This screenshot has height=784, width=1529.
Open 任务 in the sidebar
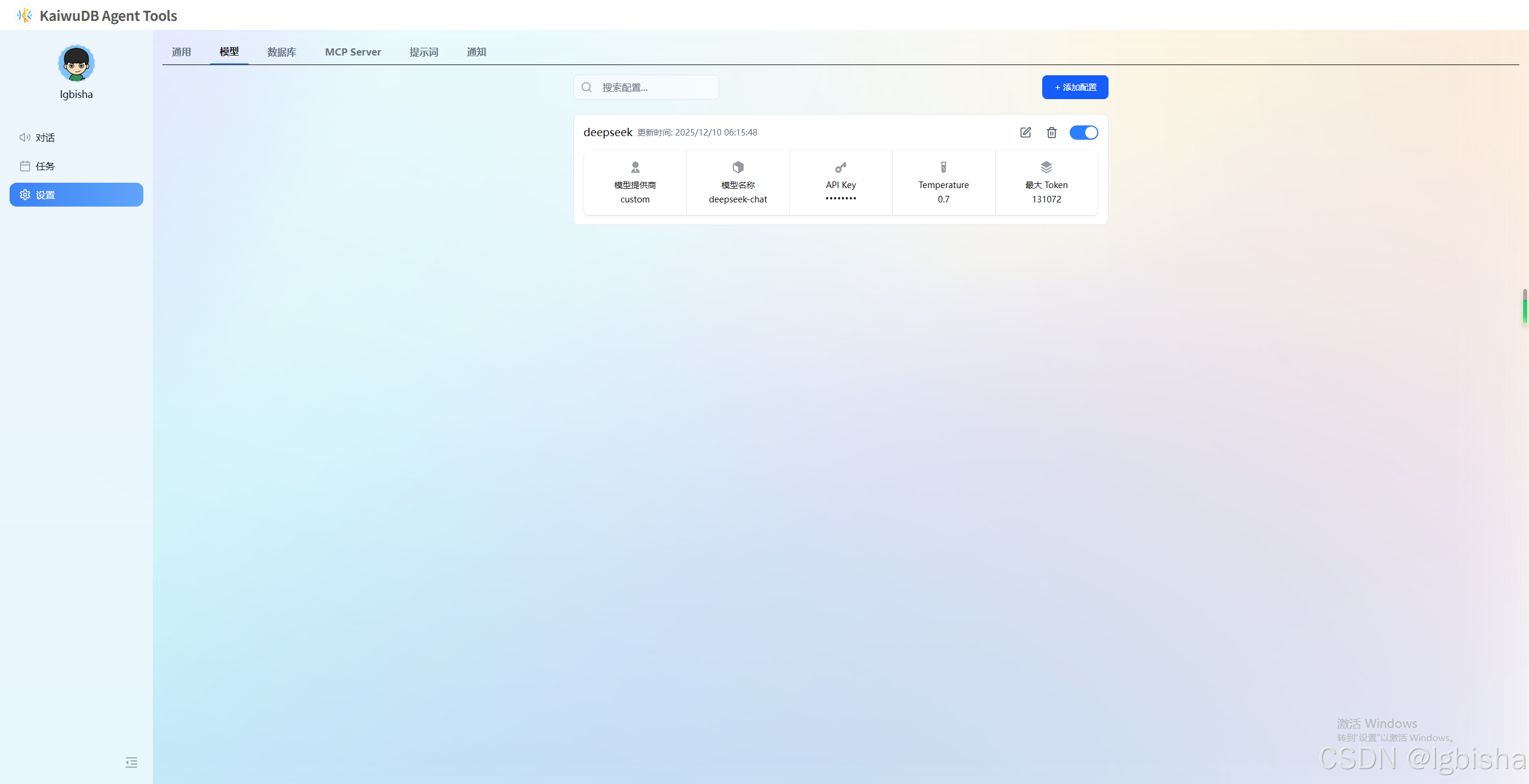45,166
